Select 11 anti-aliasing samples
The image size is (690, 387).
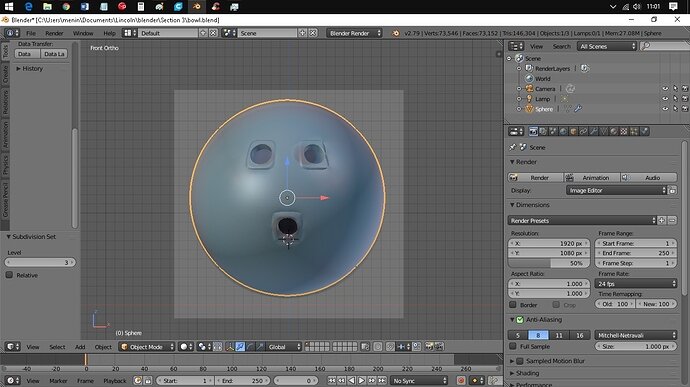click(559, 335)
